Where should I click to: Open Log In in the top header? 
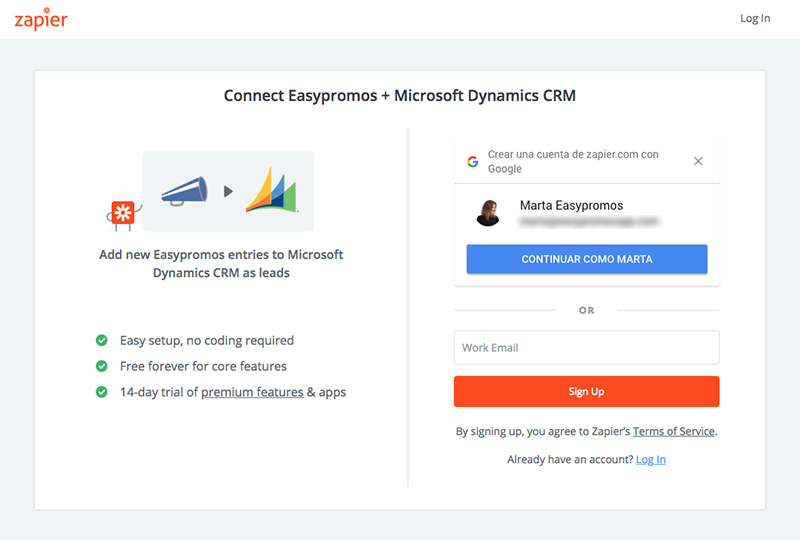click(x=755, y=18)
